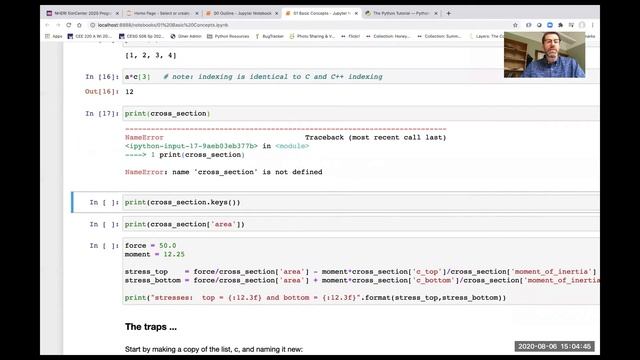Click the 'Start by making a copy' paragraph
The height and width of the screenshot is (360, 640).
pos(214,349)
